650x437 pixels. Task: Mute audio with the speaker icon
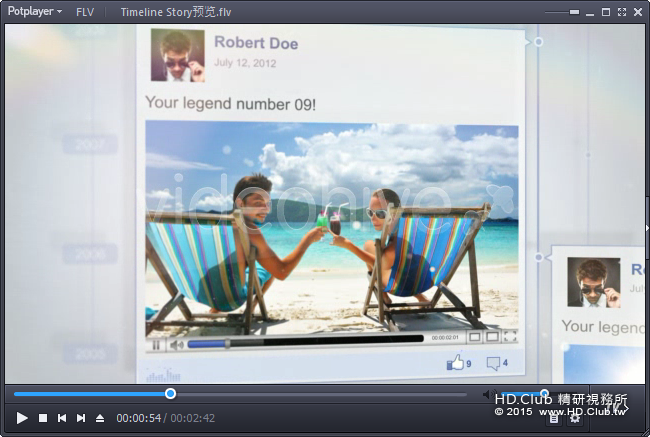[x=489, y=394]
